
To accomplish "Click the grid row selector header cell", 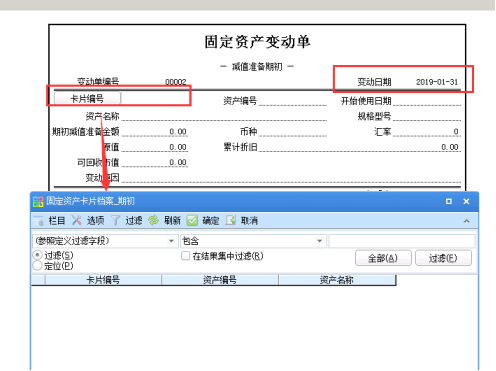I will (x=38, y=280).
